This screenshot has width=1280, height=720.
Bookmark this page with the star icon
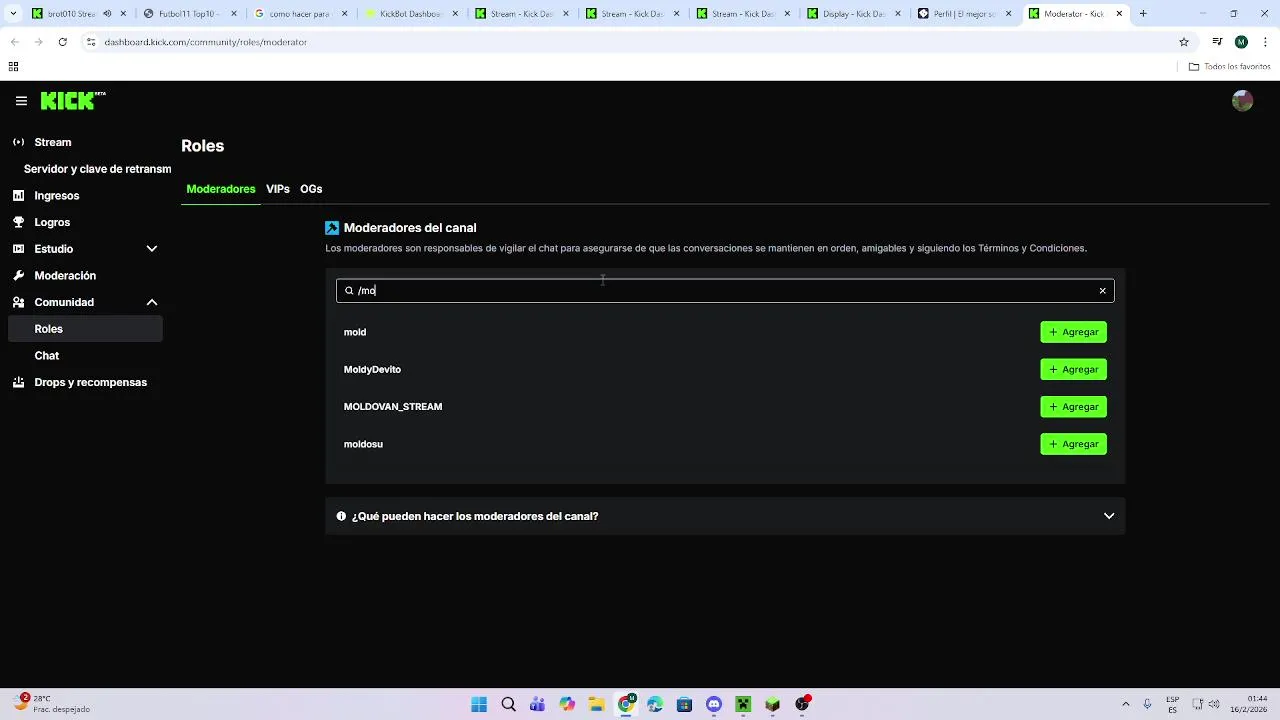1184,42
